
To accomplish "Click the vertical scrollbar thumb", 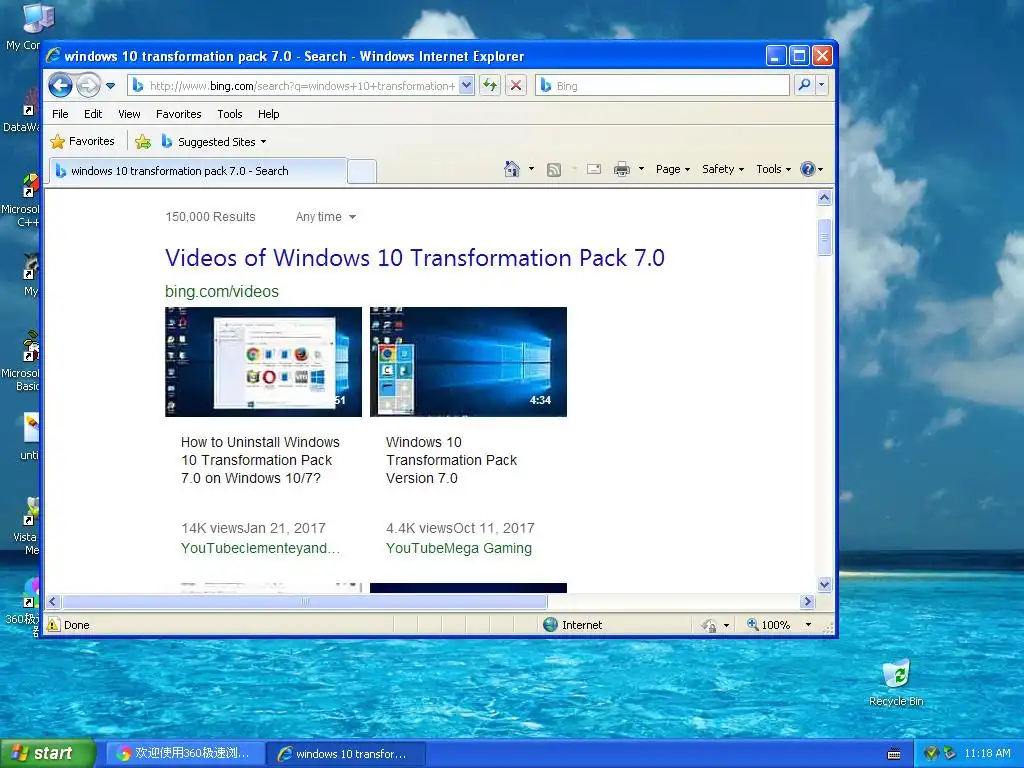I will [x=824, y=238].
